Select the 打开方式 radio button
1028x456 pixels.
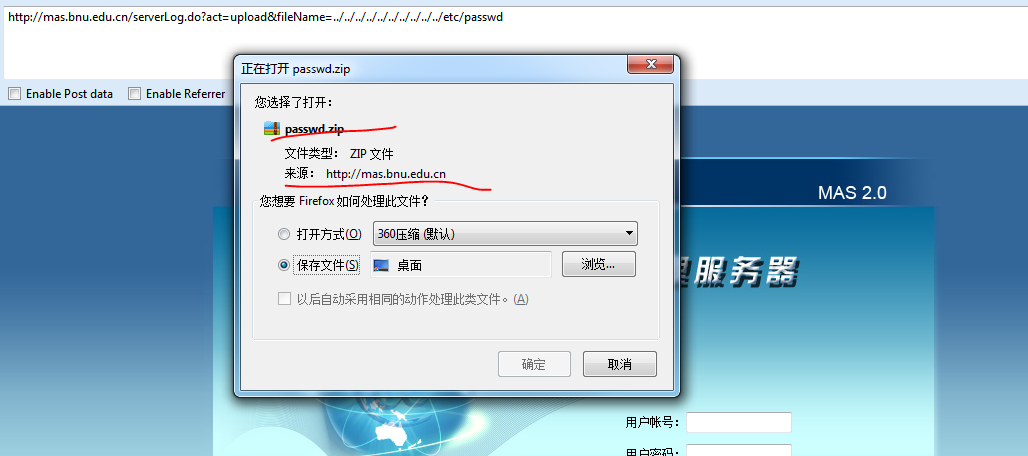tap(284, 234)
